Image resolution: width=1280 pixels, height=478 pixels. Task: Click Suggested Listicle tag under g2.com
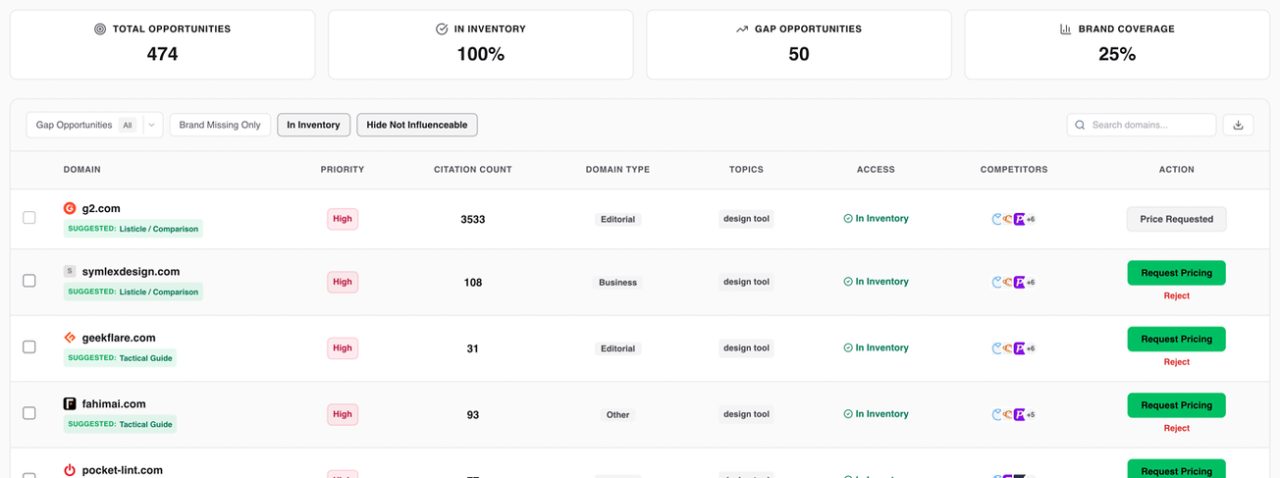(133, 229)
